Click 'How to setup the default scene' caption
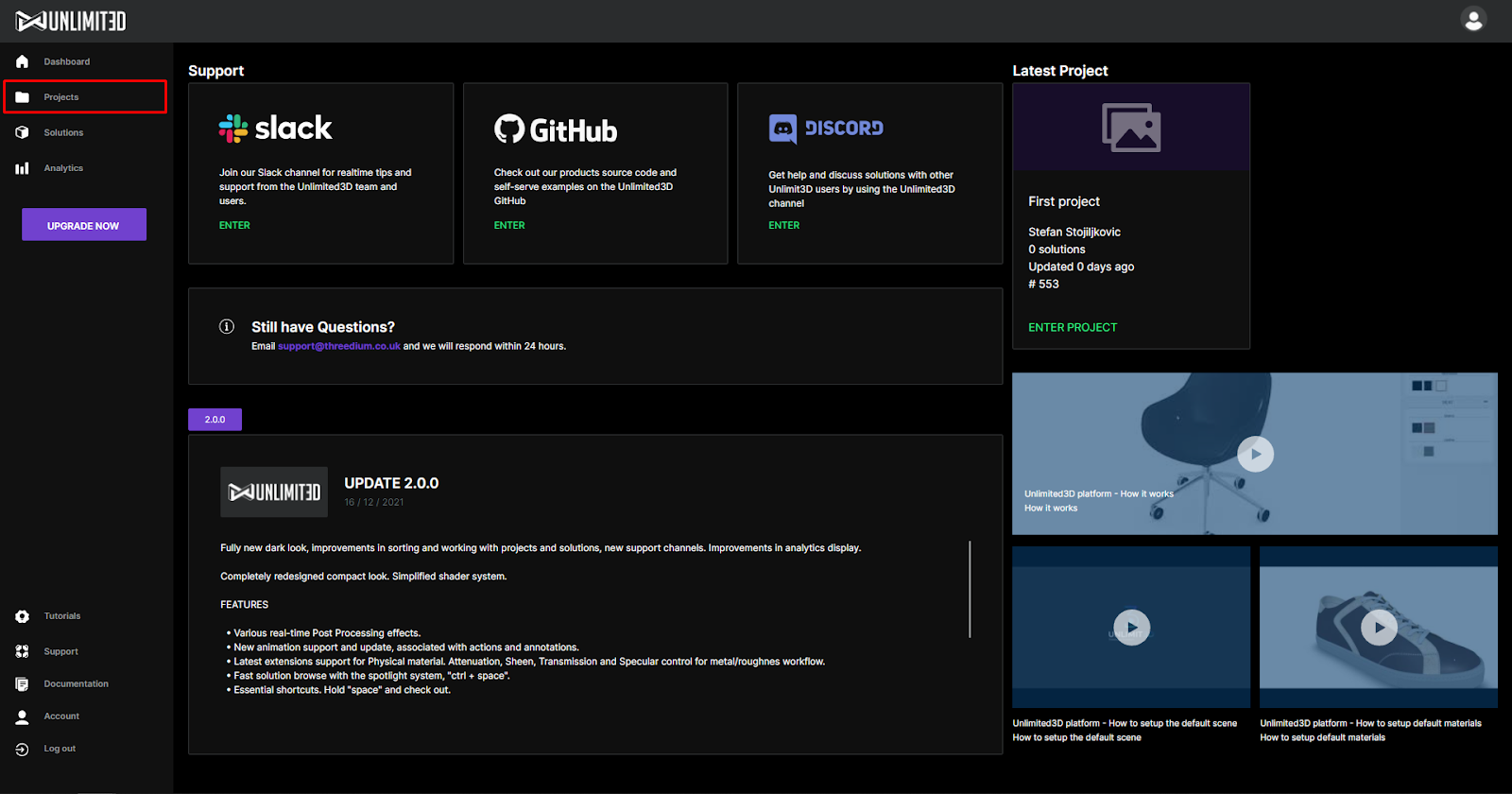 [x=1076, y=737]
